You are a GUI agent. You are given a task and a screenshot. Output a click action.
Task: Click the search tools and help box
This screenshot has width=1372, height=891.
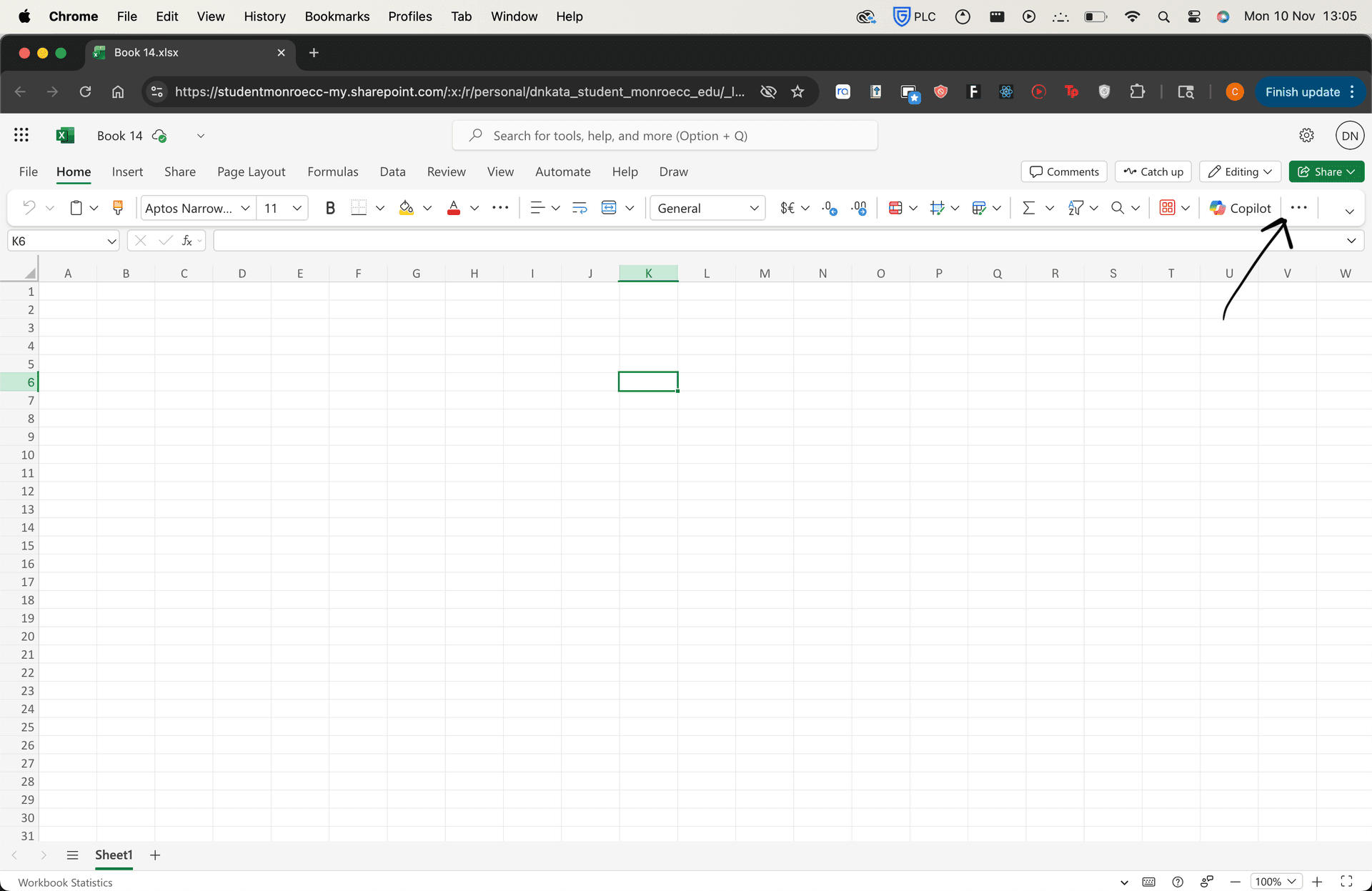(x=665, y=136)
